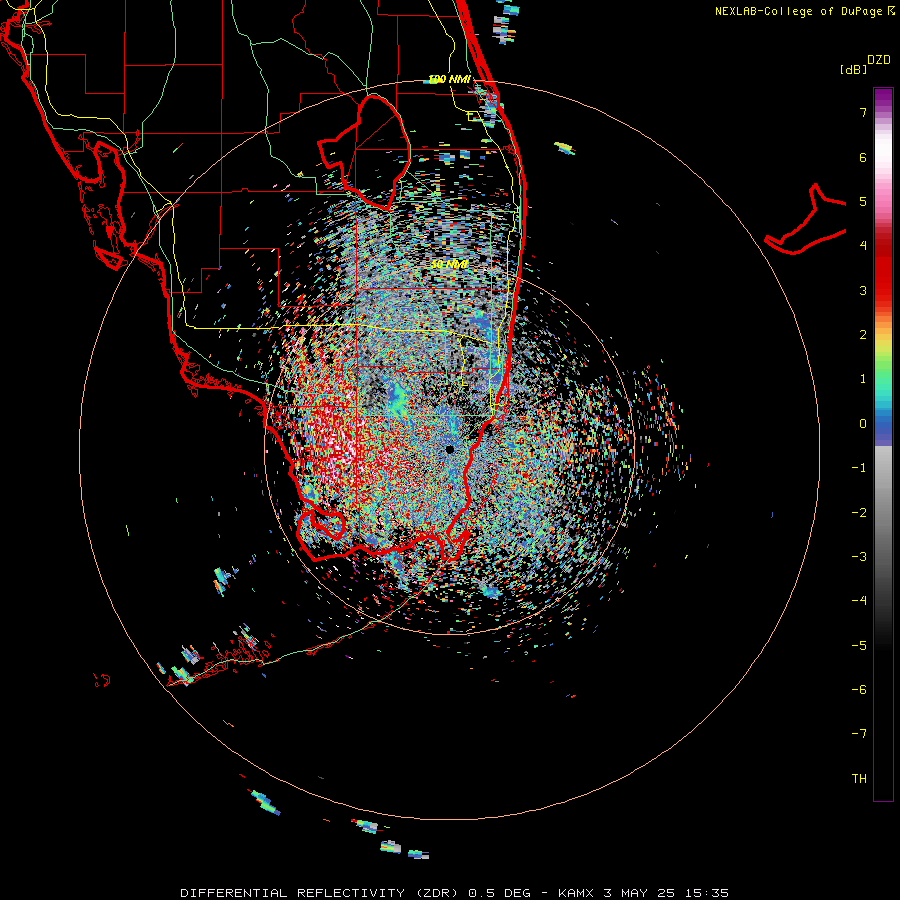
Task: Click the black radar site dot
Action: [x=449, y=449]
